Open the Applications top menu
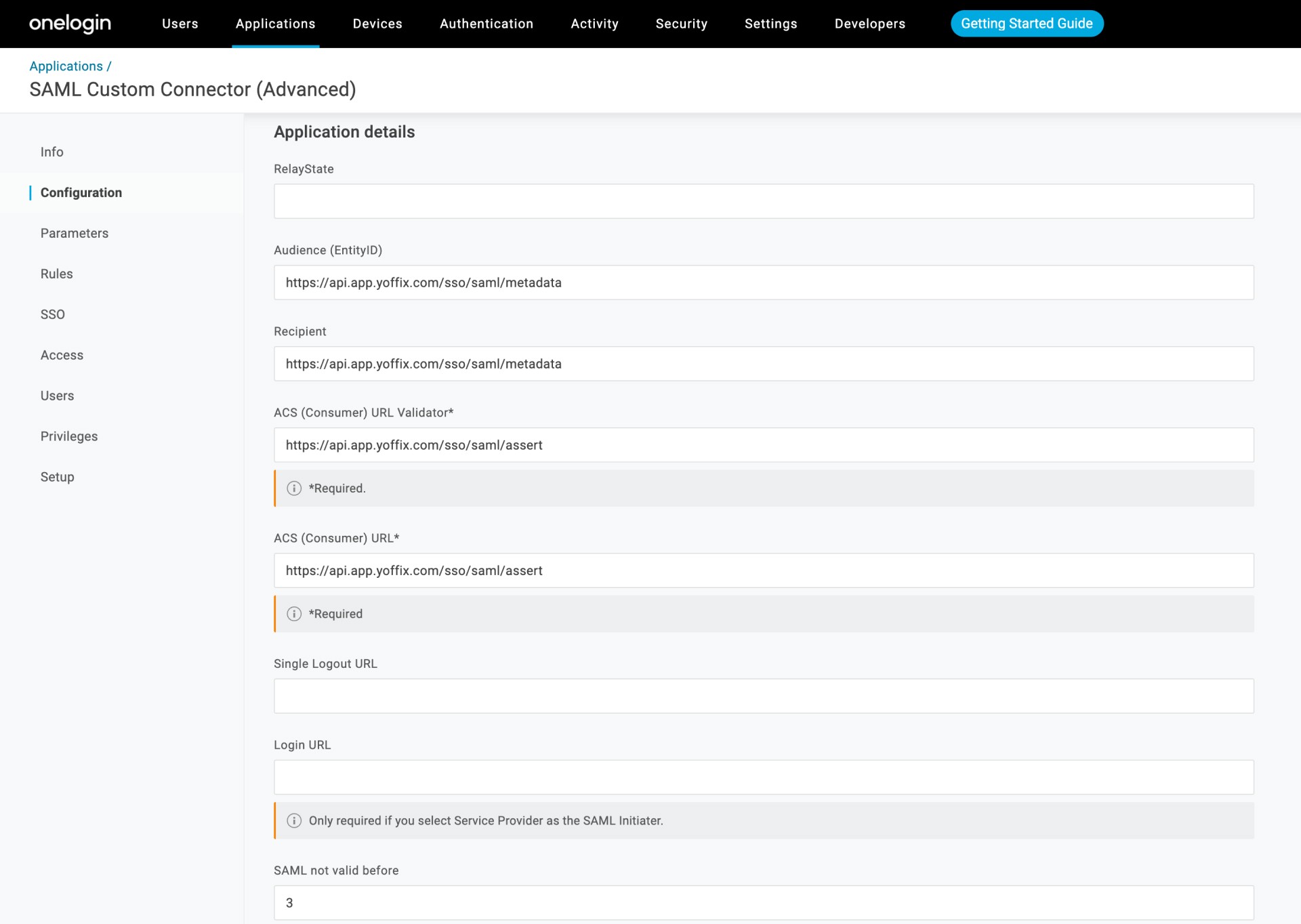Viewport: 1301px width, 924px height. tap(275, 24)
